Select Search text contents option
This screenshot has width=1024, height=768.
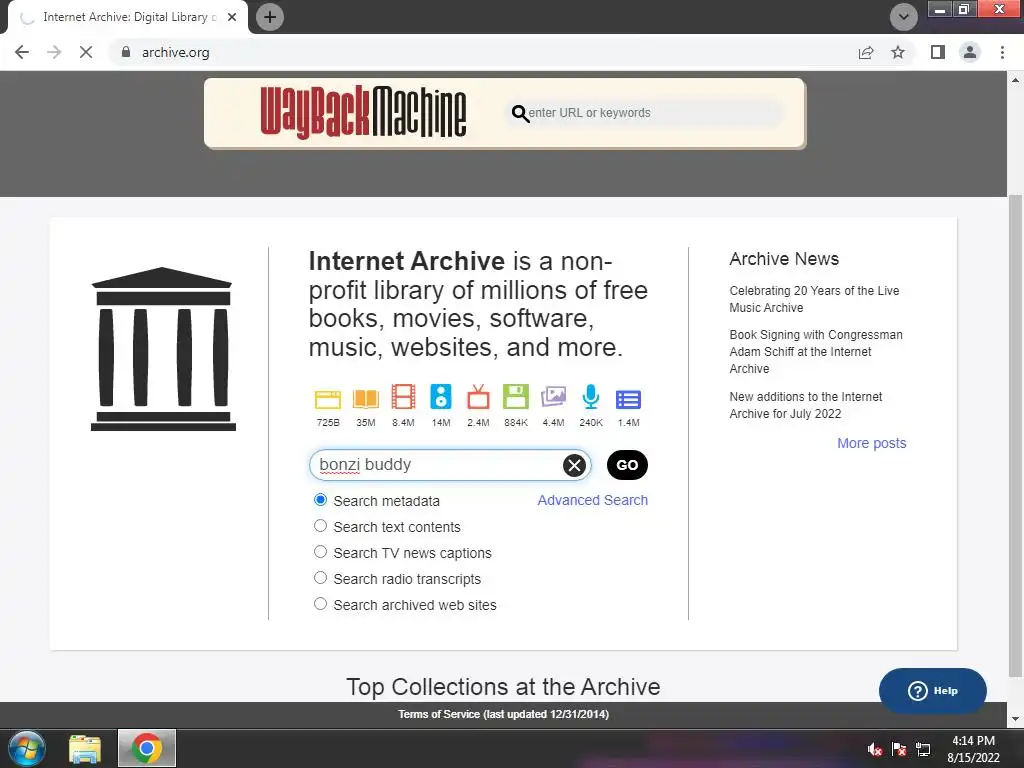pos(320,526)
